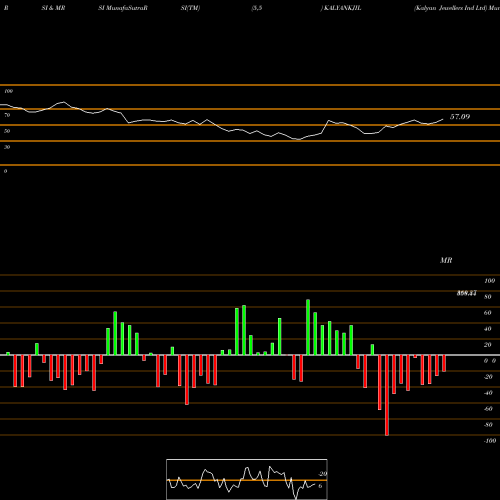Image resolution: width=500 pixels, height=500 pixels.
Task: Click the 'SI & MR' header label
Action: point(53,8)
